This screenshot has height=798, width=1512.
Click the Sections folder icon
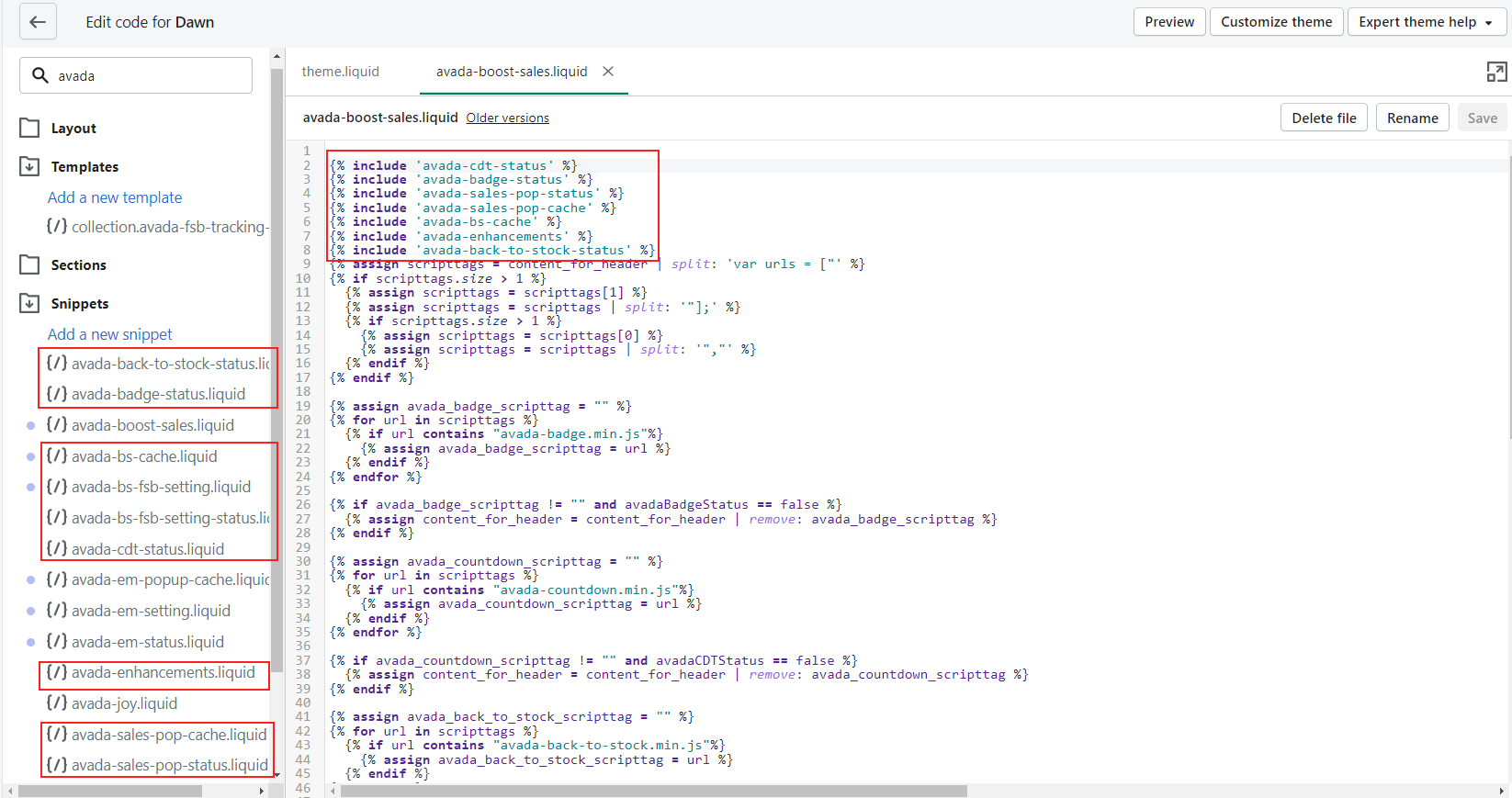tap(29, 264)
